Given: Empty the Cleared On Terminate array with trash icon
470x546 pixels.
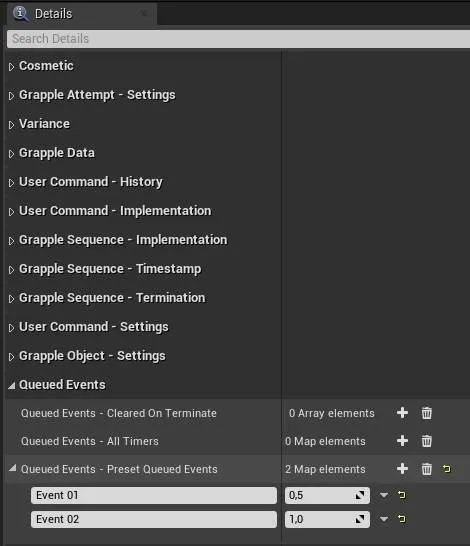Looking at the screenshot, I should pyautogui.click(x=426, y=413).
